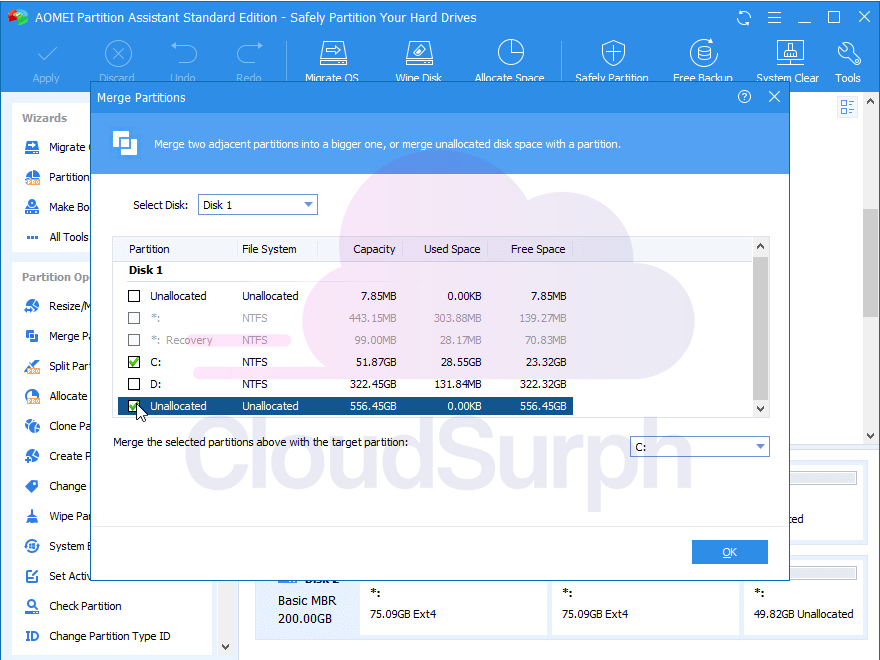This screenshot has height=660, width=880.
Task: Click the C: 51.87GB capacity cell
Action: click(x=376, y=362)
